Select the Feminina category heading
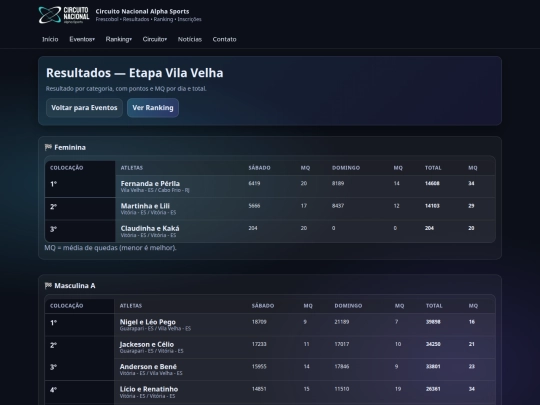The width and height of the screenshot is (540, 405). (70, 147)
